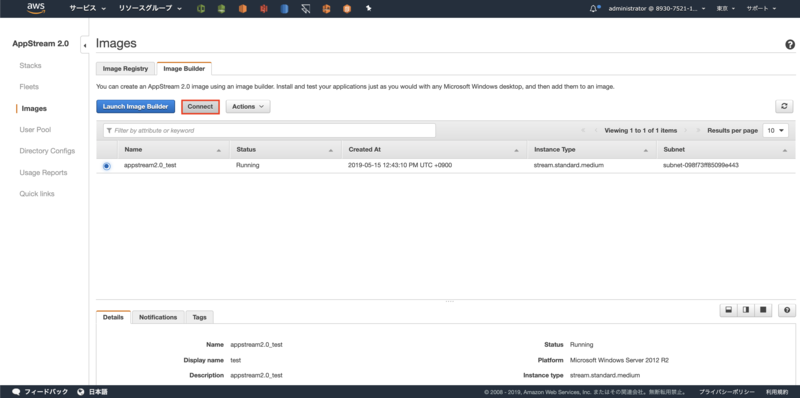Open the Details tab

tap(113, 317)
